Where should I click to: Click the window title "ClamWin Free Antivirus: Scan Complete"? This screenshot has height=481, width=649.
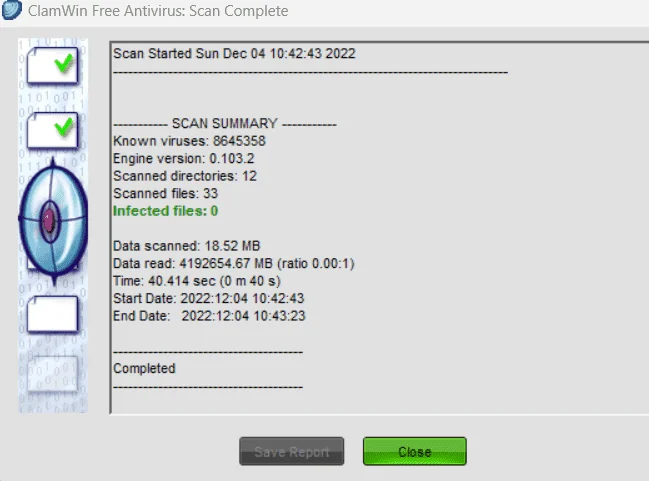(158, 11)
